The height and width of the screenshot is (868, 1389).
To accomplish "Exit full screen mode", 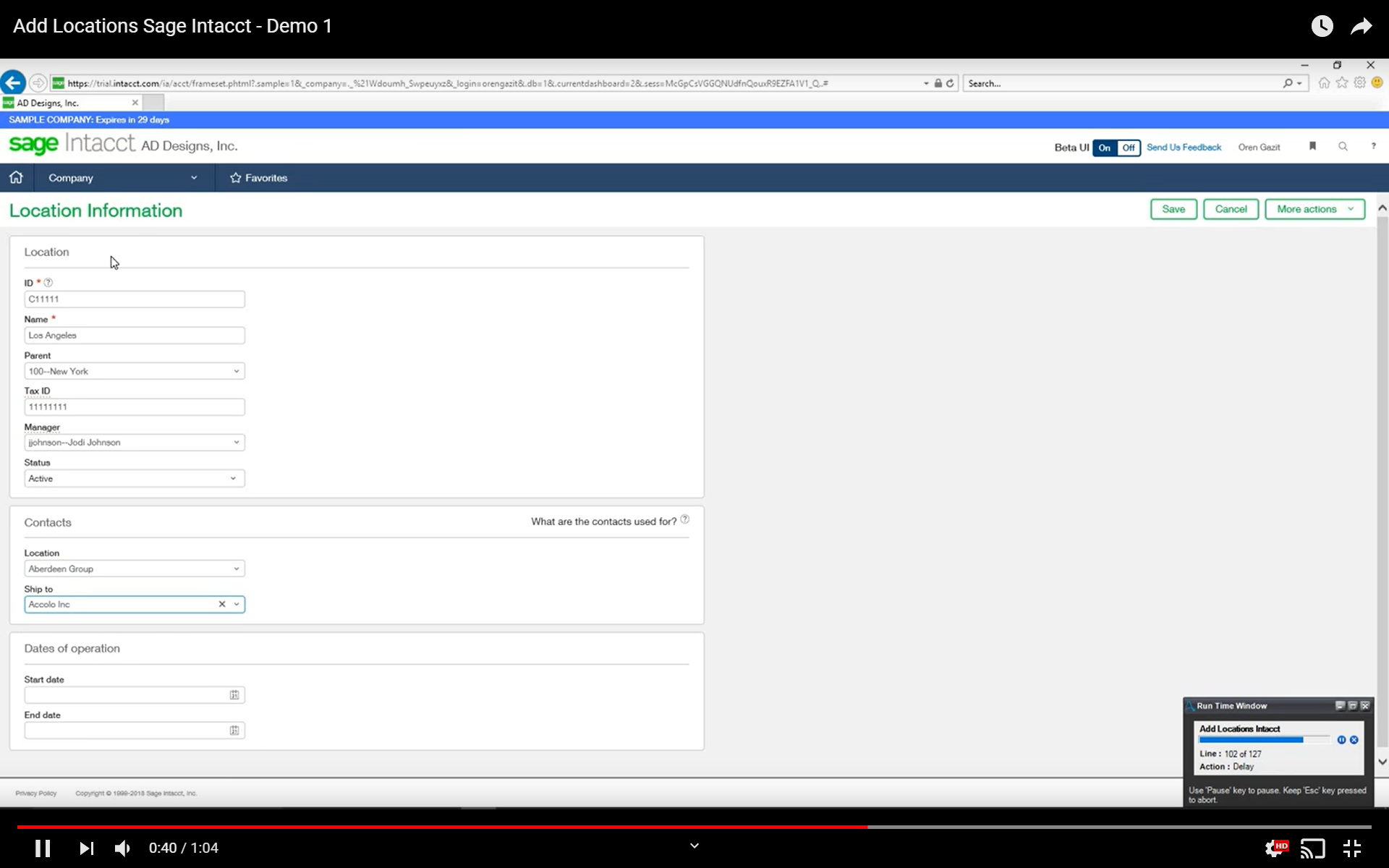I will click(x=1351, y=848).
